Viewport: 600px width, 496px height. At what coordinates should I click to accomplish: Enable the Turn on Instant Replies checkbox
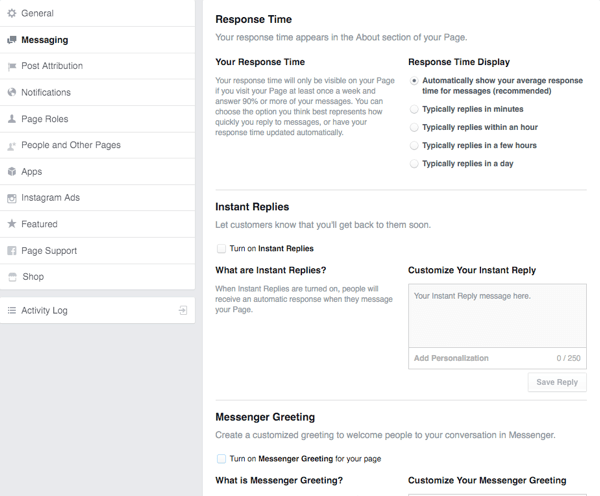click(x=221, y=249)
